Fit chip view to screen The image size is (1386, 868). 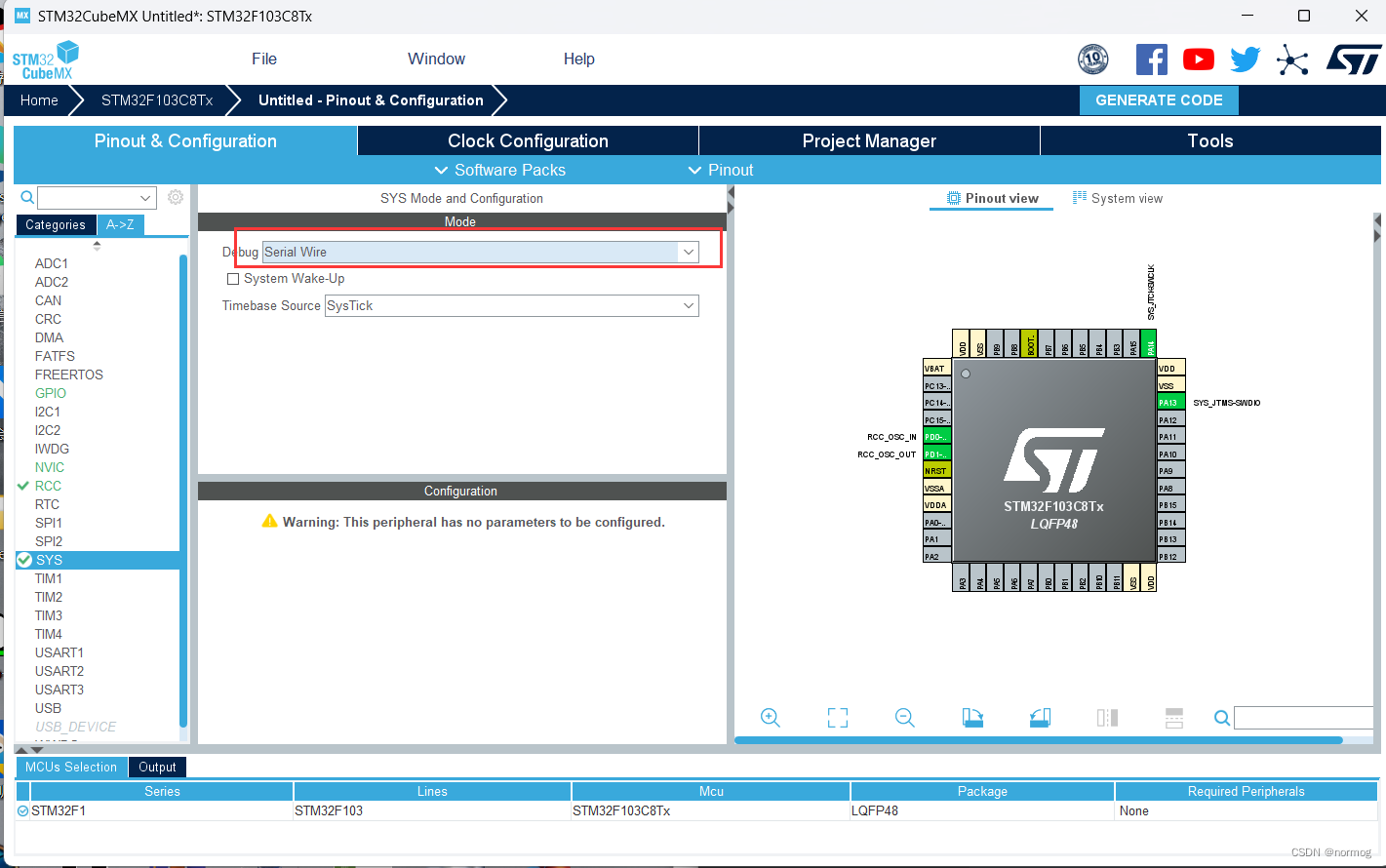[838, 718]
